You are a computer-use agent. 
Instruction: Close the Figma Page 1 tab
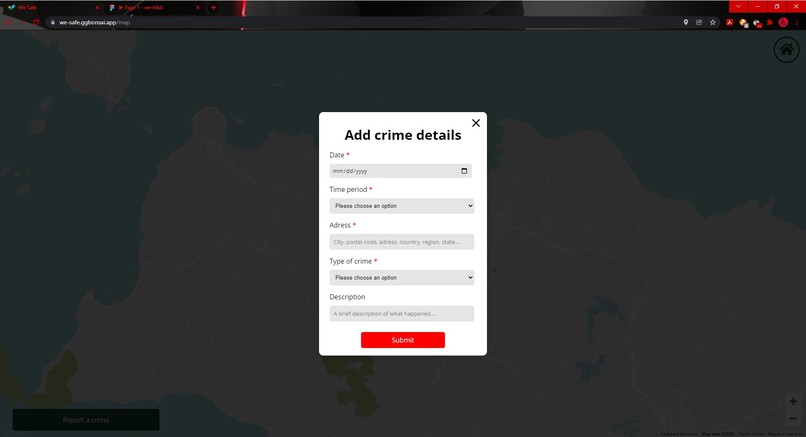tap(197, 7)
